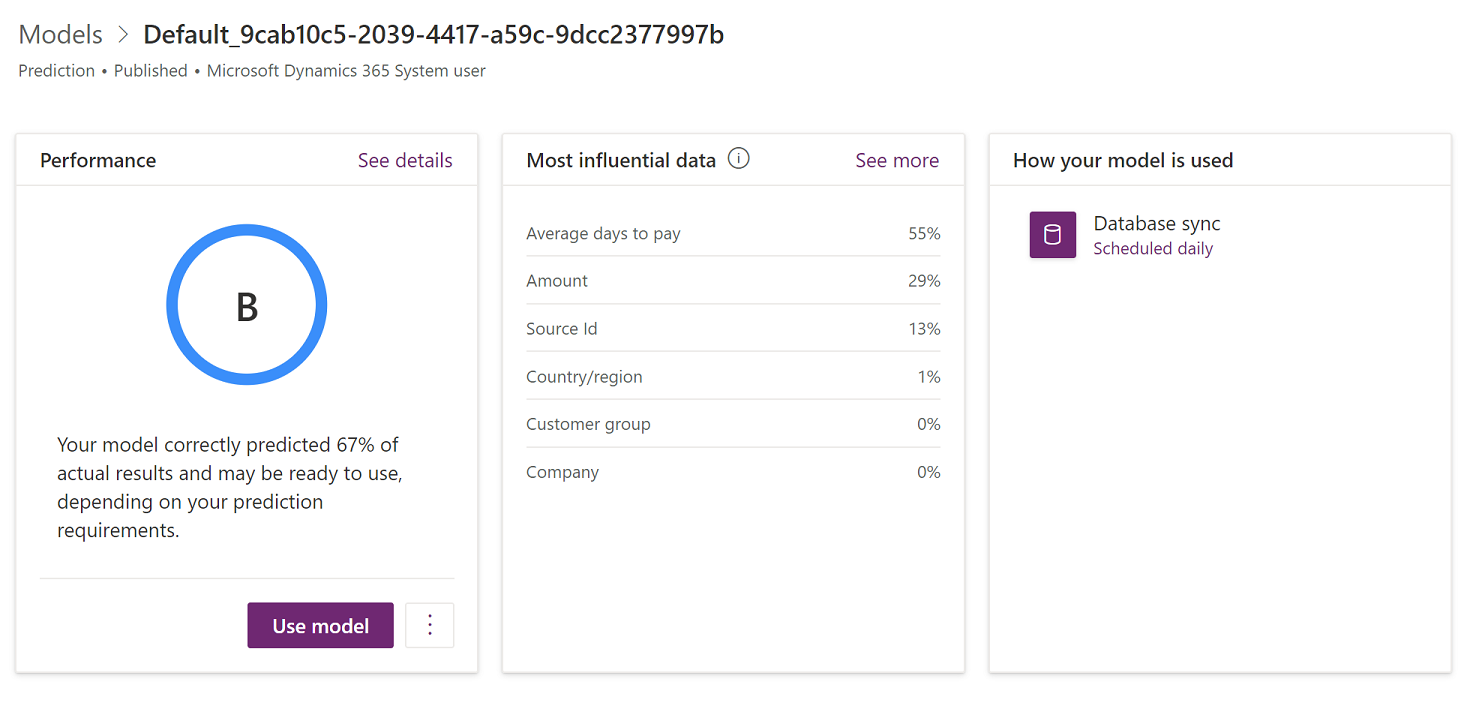1473x718 pixels.
Task: Open more options via the ellipsis button
Action: (429, 624)
